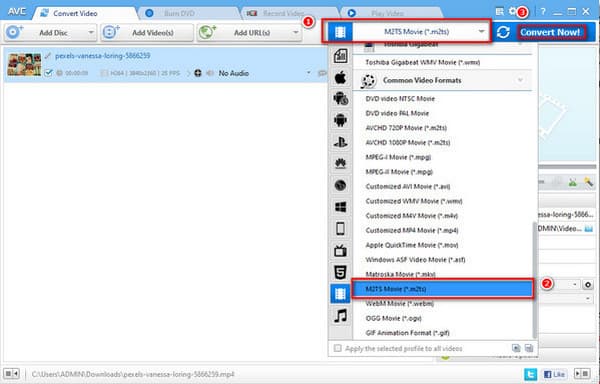Click the format list vertical scrollbar
The height and width of the screenshot is (384, 600).
pyautogui.click(x=535, y=280)
